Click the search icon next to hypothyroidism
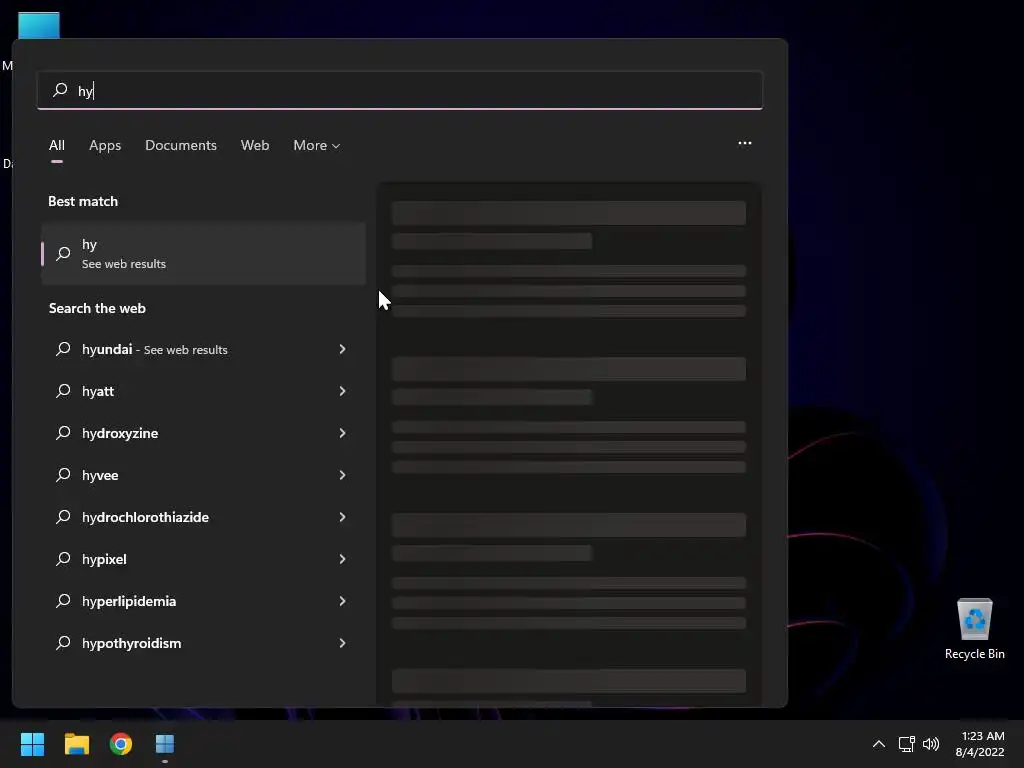 point(63,643)
